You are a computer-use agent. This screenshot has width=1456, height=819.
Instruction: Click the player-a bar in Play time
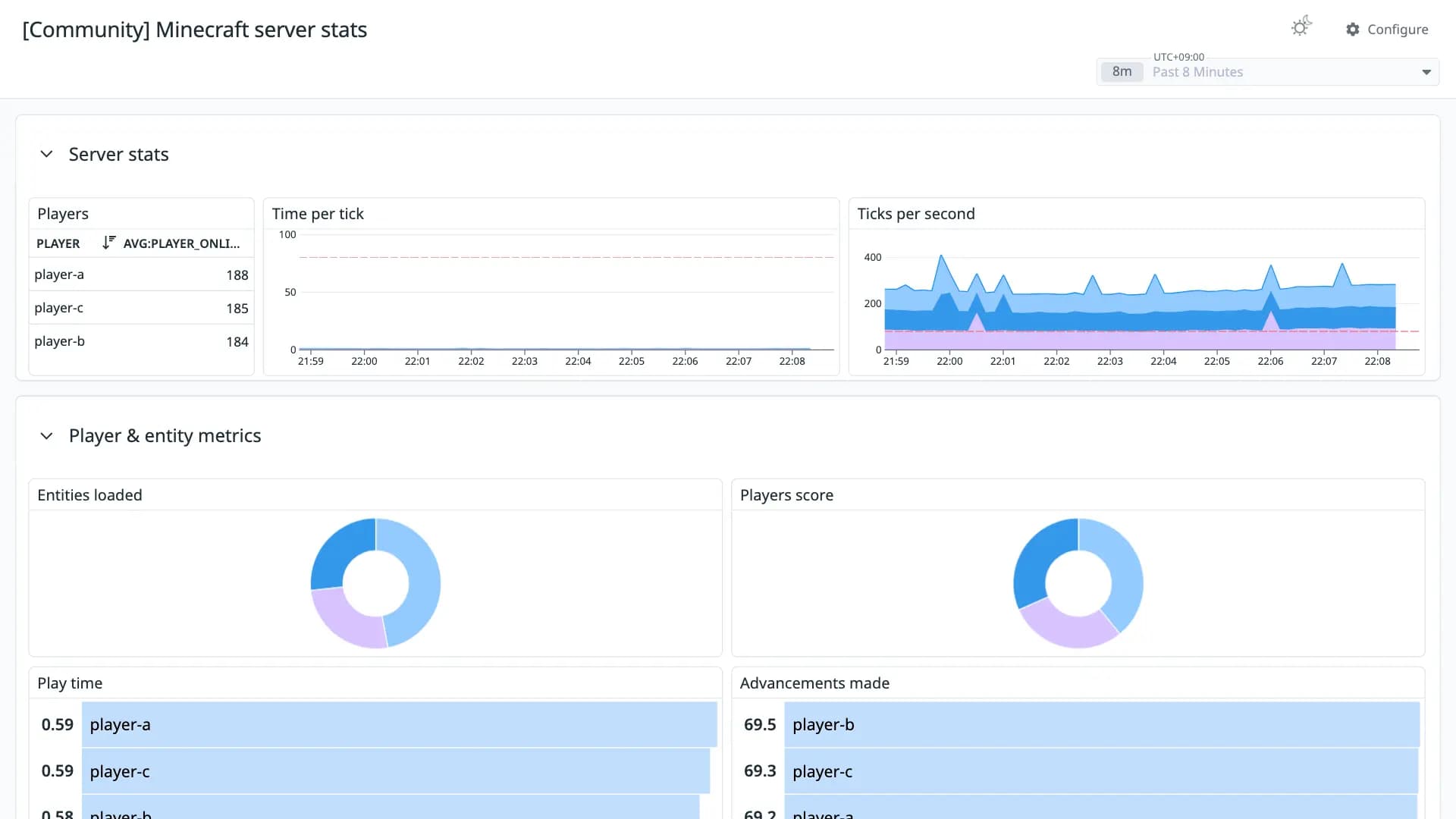(x=399, y=724)
